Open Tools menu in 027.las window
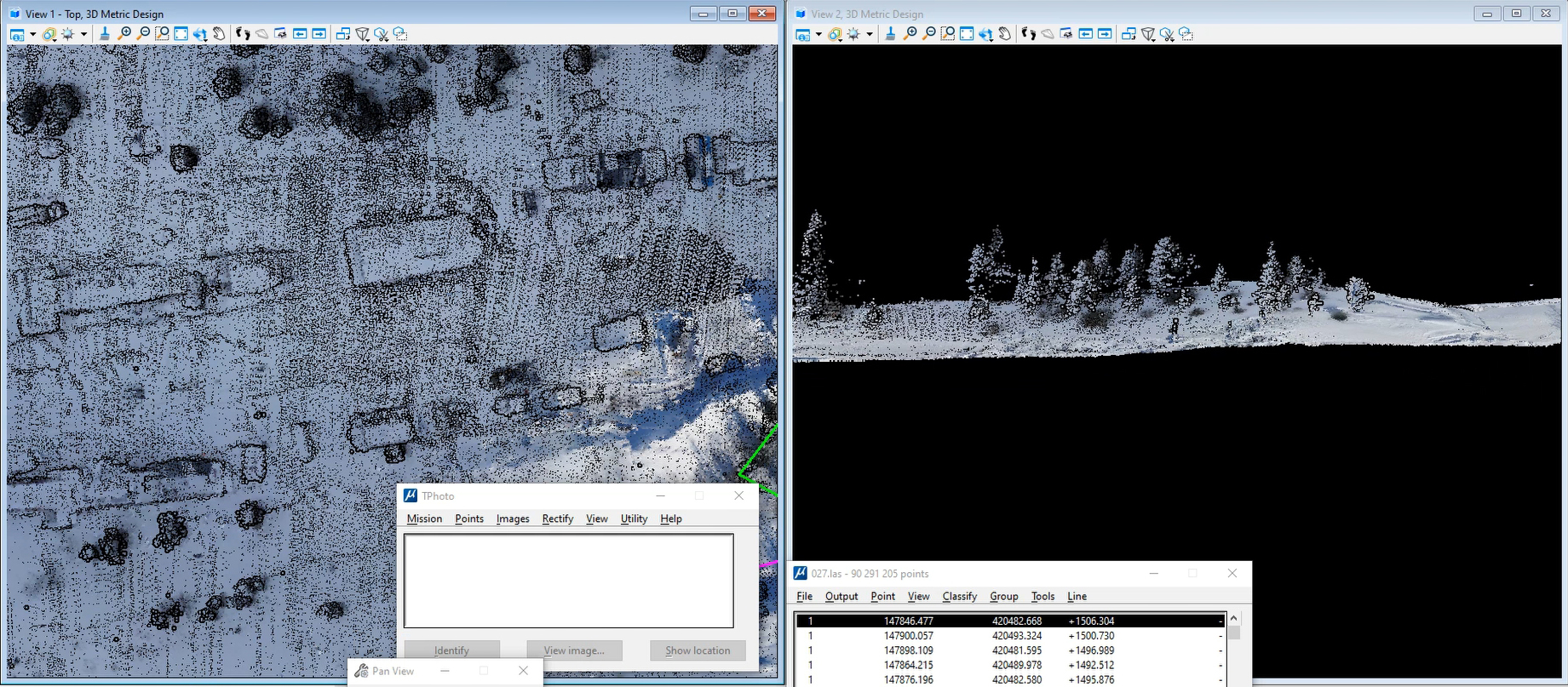This screenshot has width=1568, height=687. [1042, 596]
